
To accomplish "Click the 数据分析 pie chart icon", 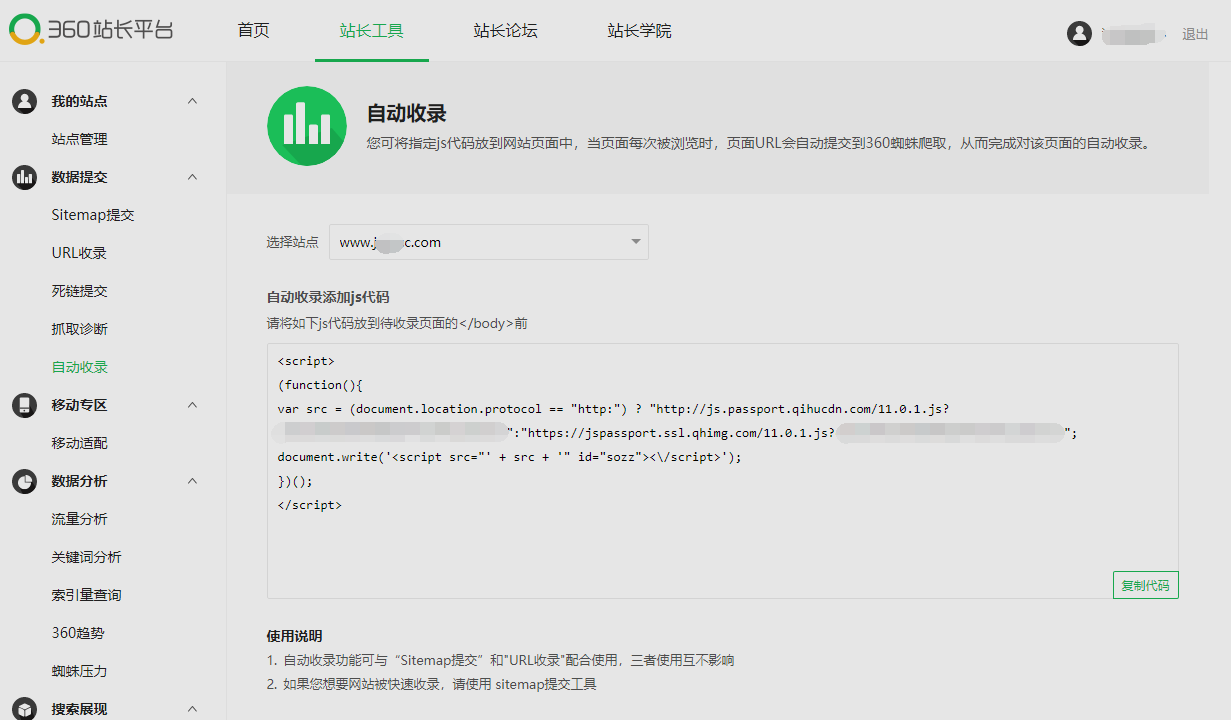I will pos(24,481).
